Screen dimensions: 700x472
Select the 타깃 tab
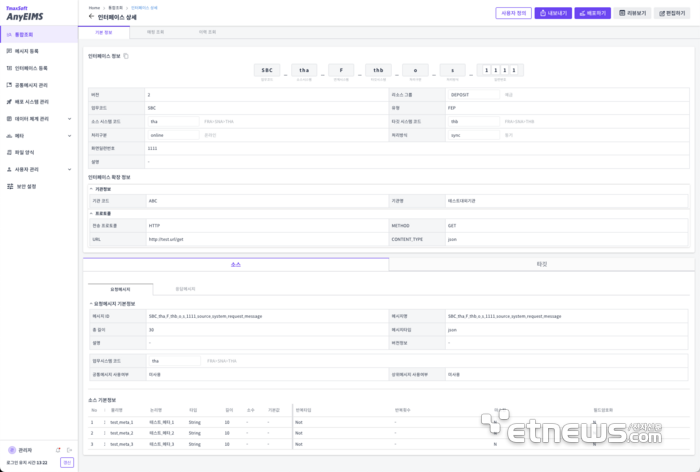pyautogui.click(x=542, y=264)
